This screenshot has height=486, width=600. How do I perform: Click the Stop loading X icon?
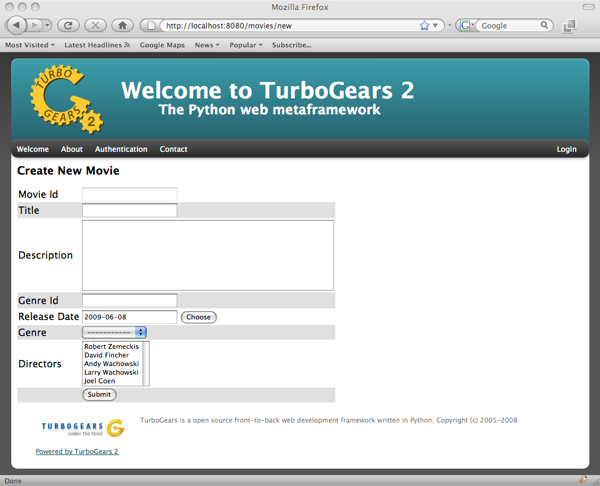pos(95,26)
